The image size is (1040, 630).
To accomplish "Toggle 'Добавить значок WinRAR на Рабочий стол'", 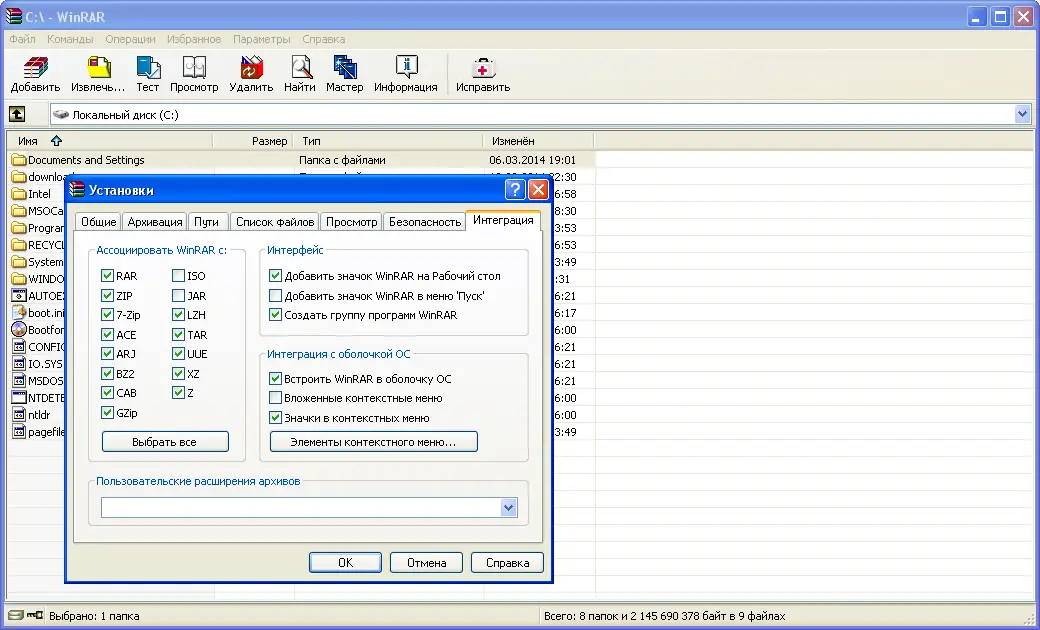I will (275, 276).
